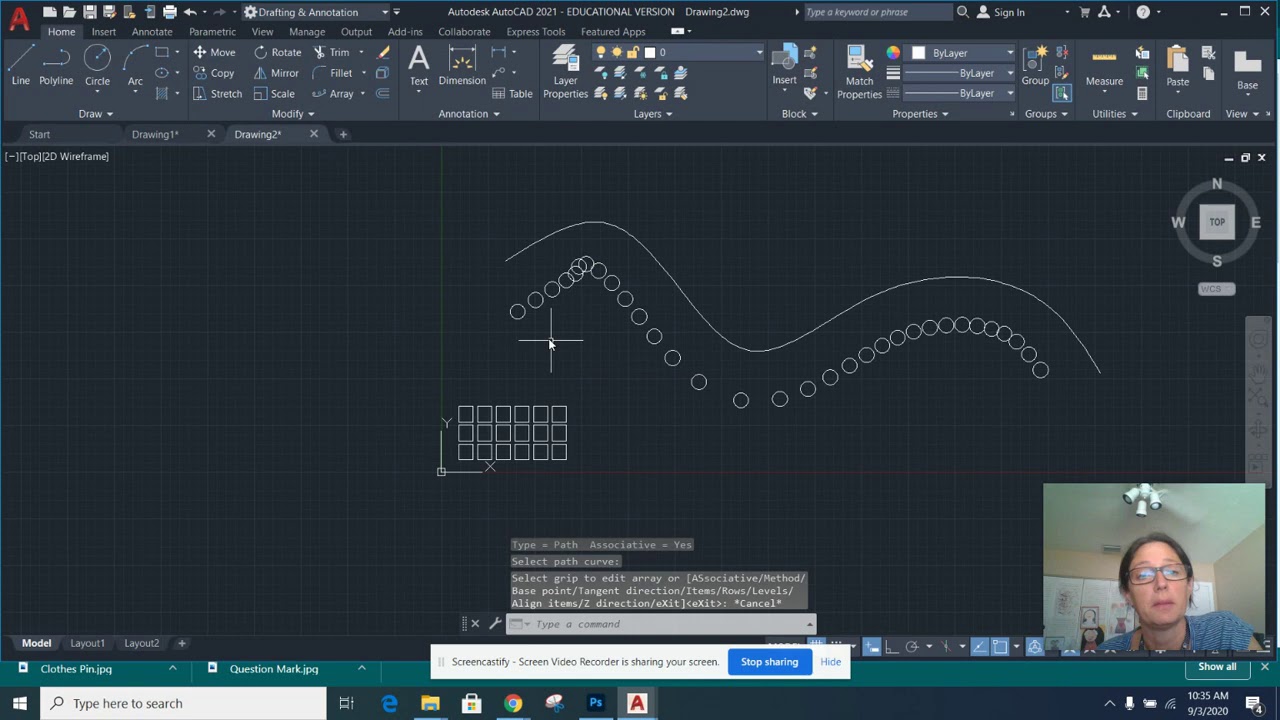This screenshot has height=720, width=1280.
Task: Click the Windows search box
Action: (184, 703)
